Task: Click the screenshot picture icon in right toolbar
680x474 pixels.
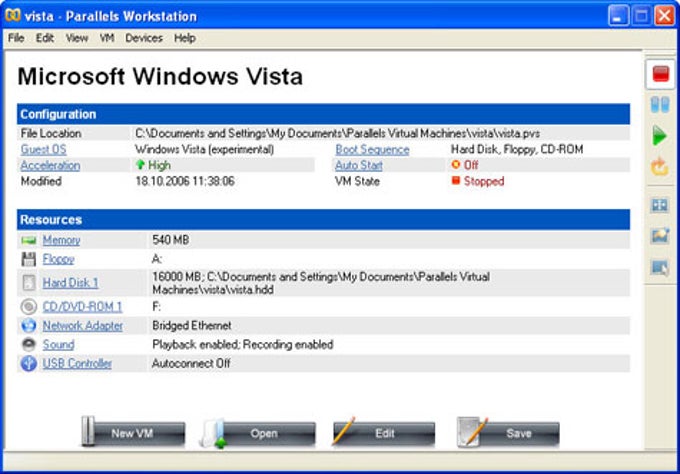Action: 660,236
